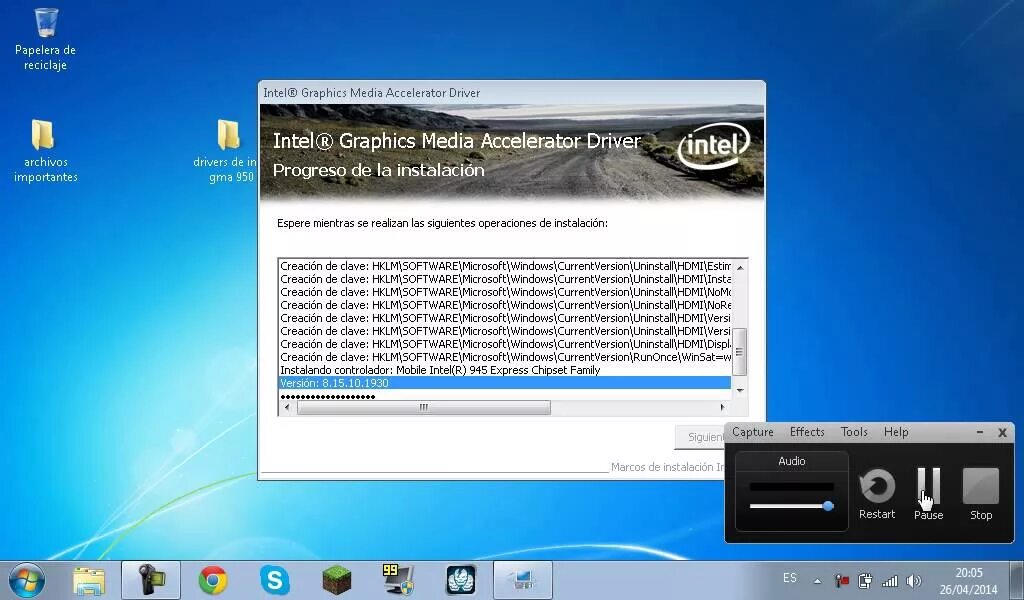Select the Versión: 8.15.10.1930 log line

tap(504, 383)
